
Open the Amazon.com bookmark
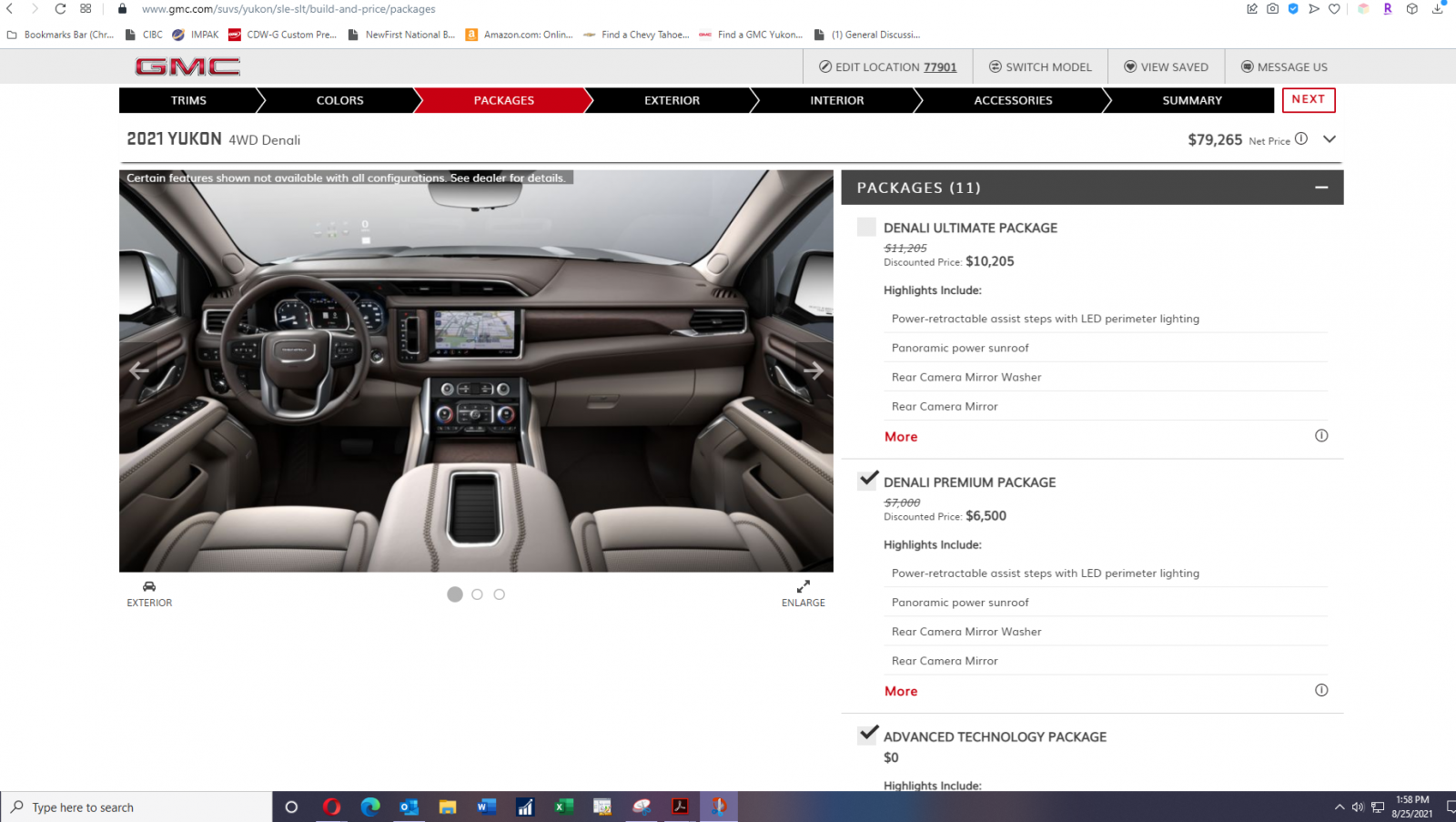tap(519, 35)
